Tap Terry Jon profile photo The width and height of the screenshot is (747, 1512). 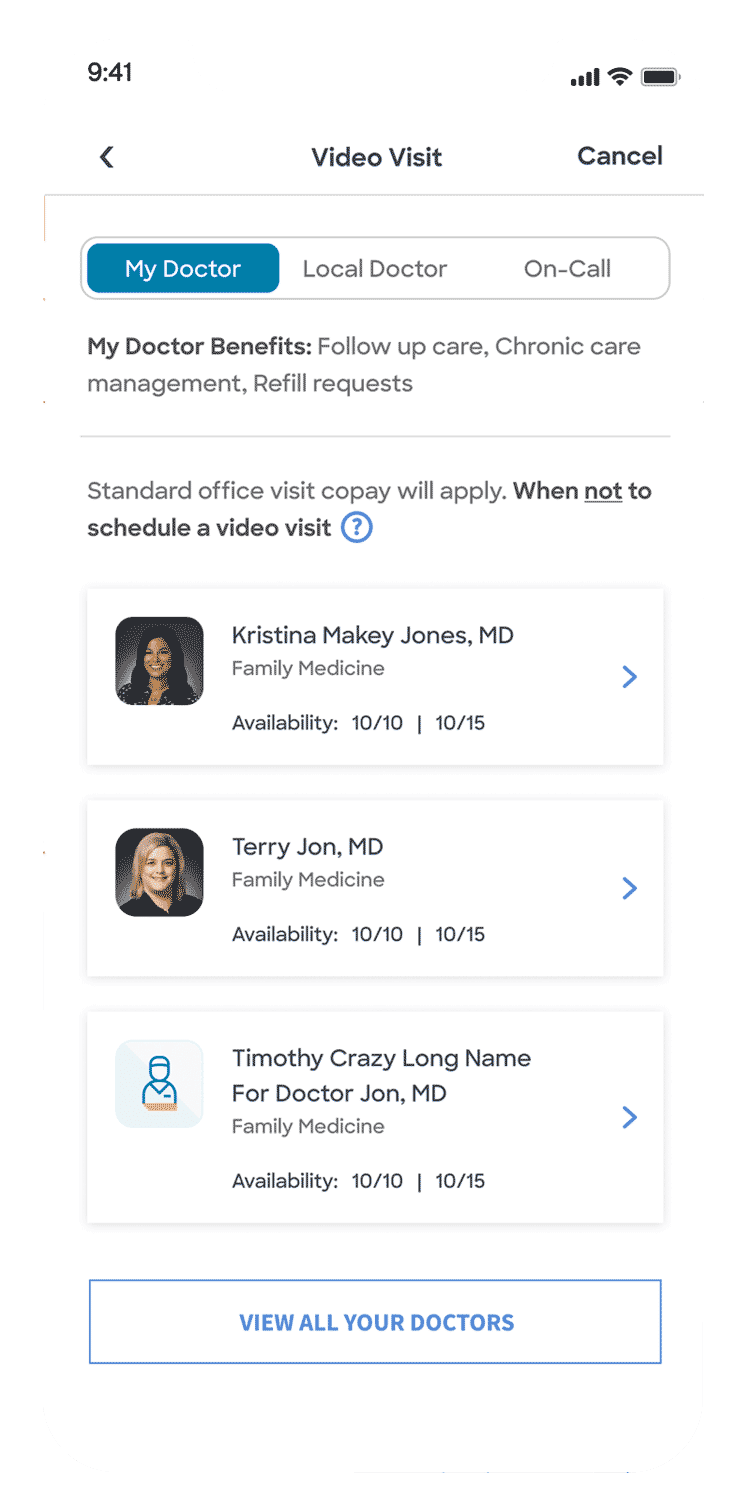tap(159, 872)
